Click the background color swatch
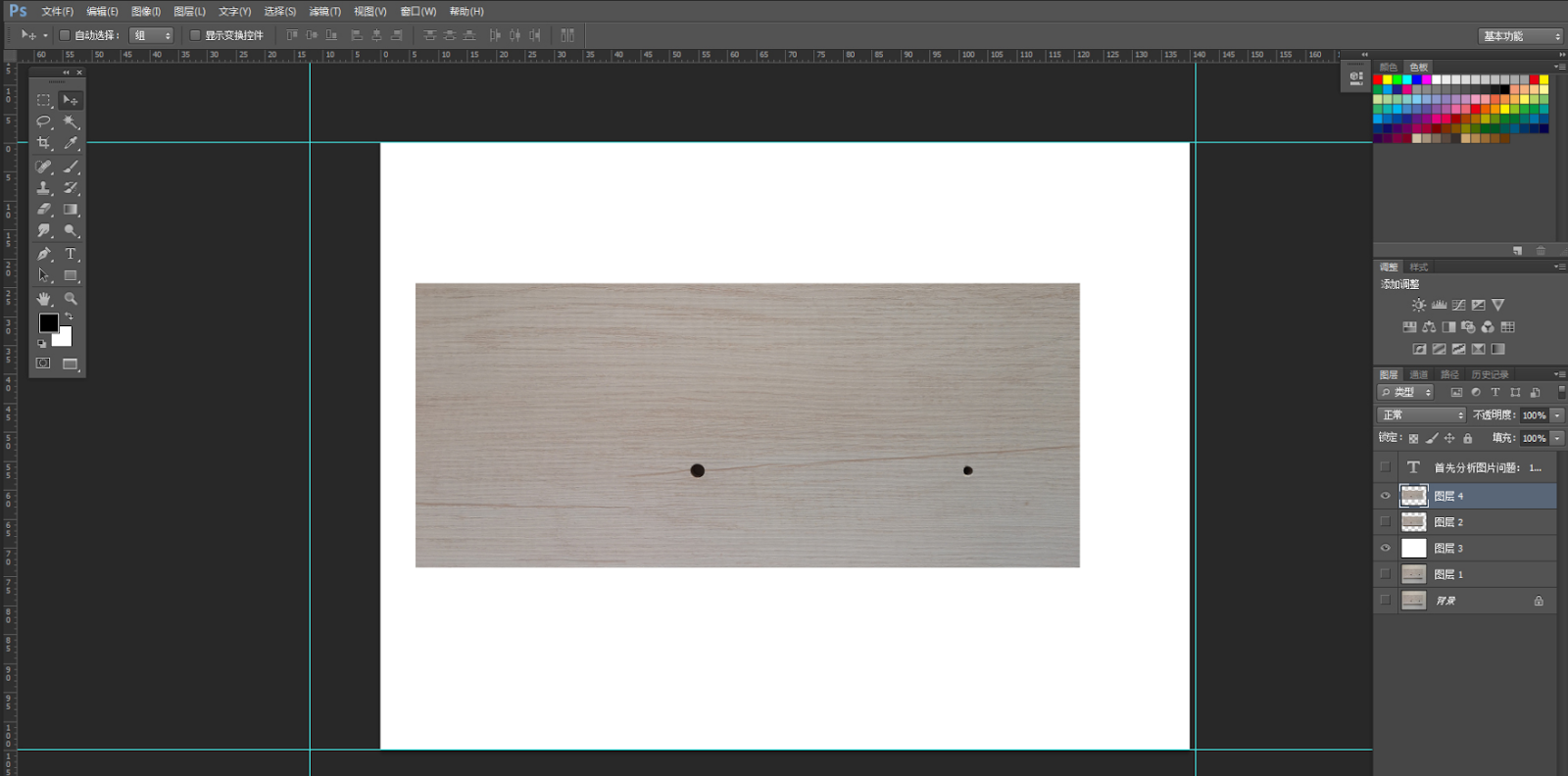The height and width of the screenshot is (776, 1568). (x=65, y=339)
